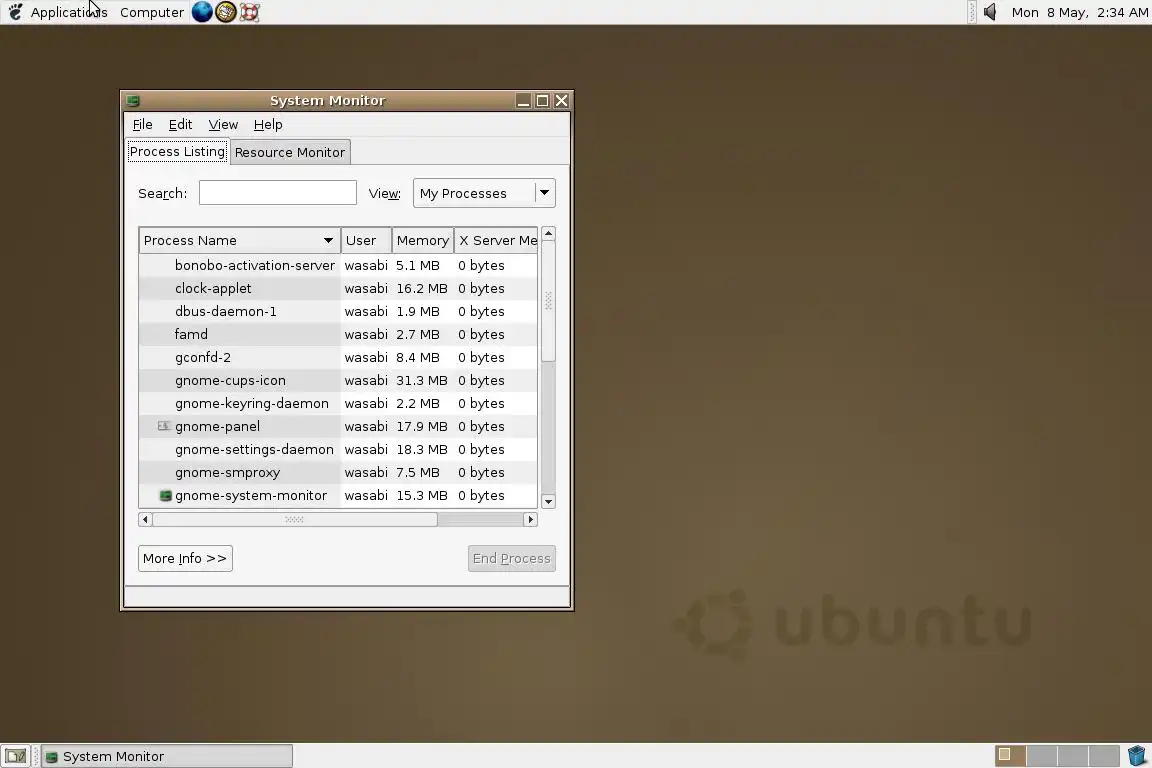The image size is (1152, 768).
Task: Close the System Monitor window
Action: [x=561, y=101]
